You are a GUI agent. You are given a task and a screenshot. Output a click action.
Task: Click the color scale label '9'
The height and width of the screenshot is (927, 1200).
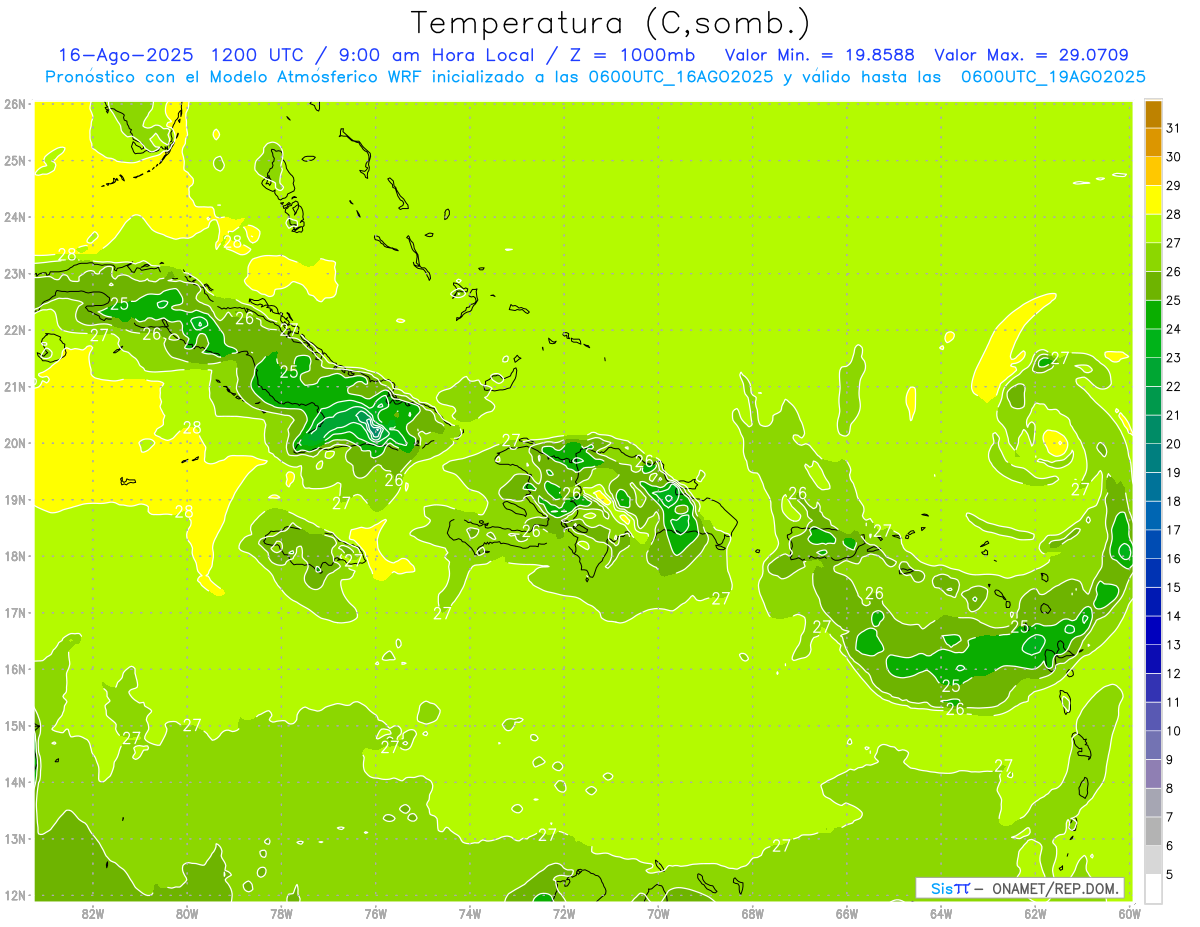click(1170, 760)
